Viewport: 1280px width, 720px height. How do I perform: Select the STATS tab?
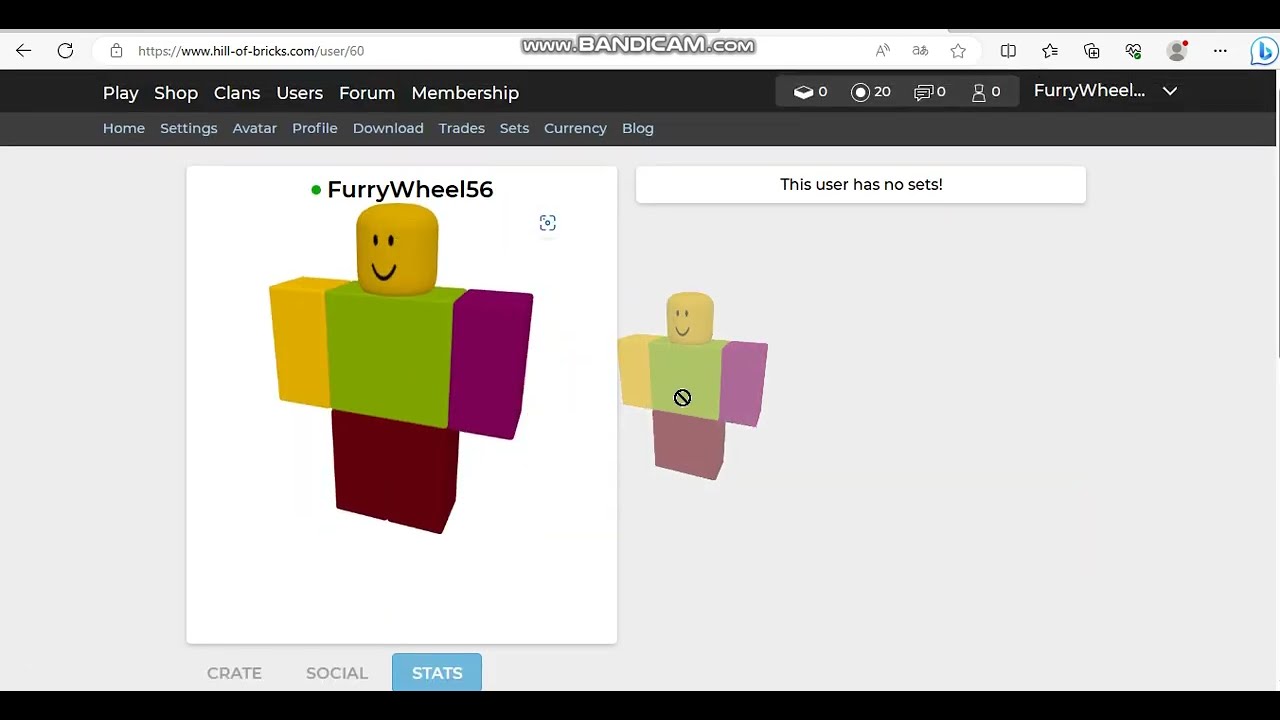point(437,672)
